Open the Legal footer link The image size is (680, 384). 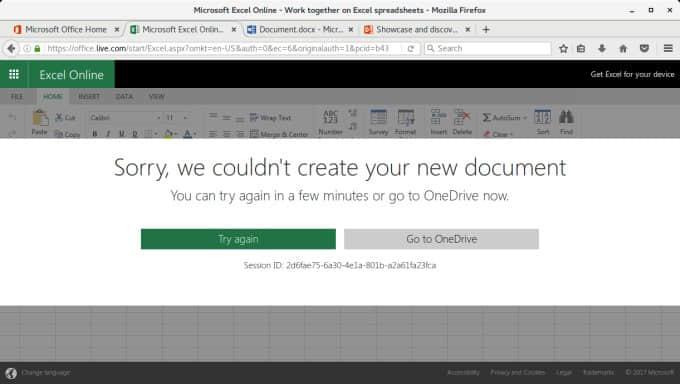point(564,372)
